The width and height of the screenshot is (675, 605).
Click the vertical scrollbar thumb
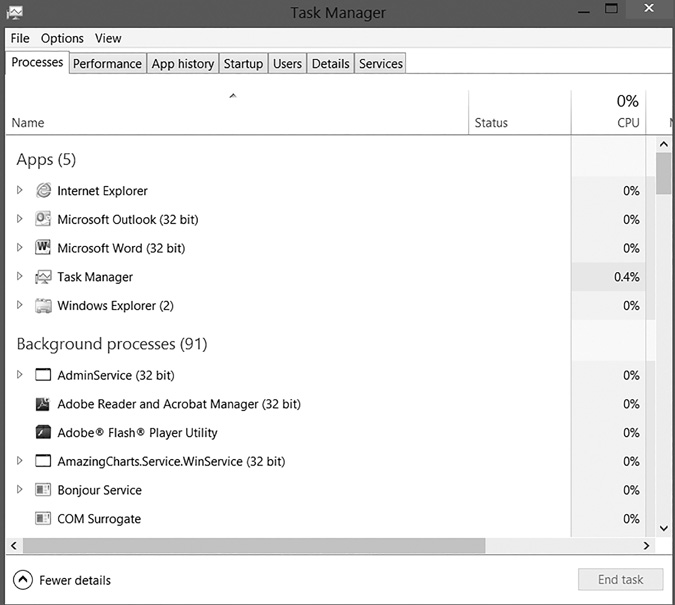(x=664, y=173)
